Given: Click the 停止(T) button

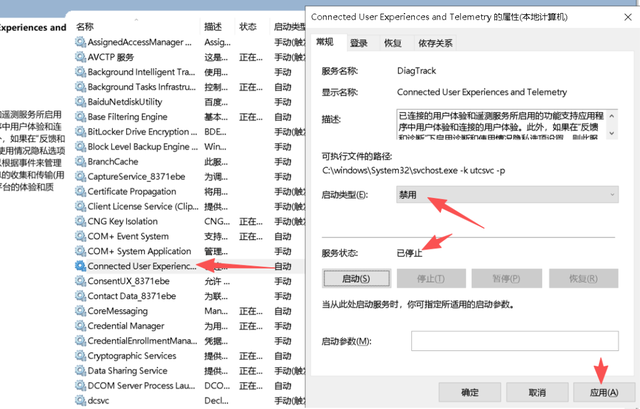Looking at the screenshot, I should 431,278.
